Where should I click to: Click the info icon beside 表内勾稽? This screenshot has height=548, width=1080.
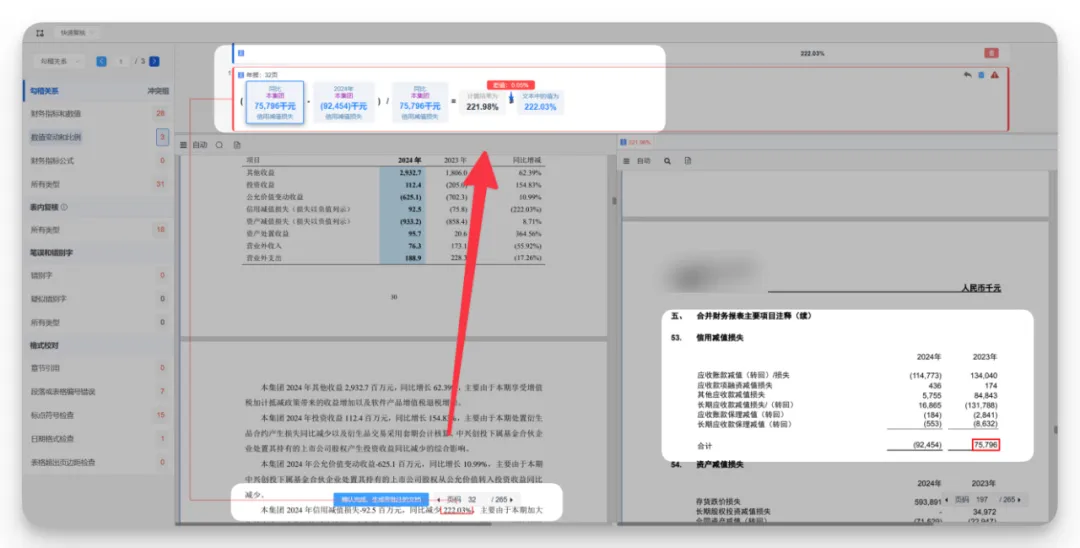tap(65, 208)
